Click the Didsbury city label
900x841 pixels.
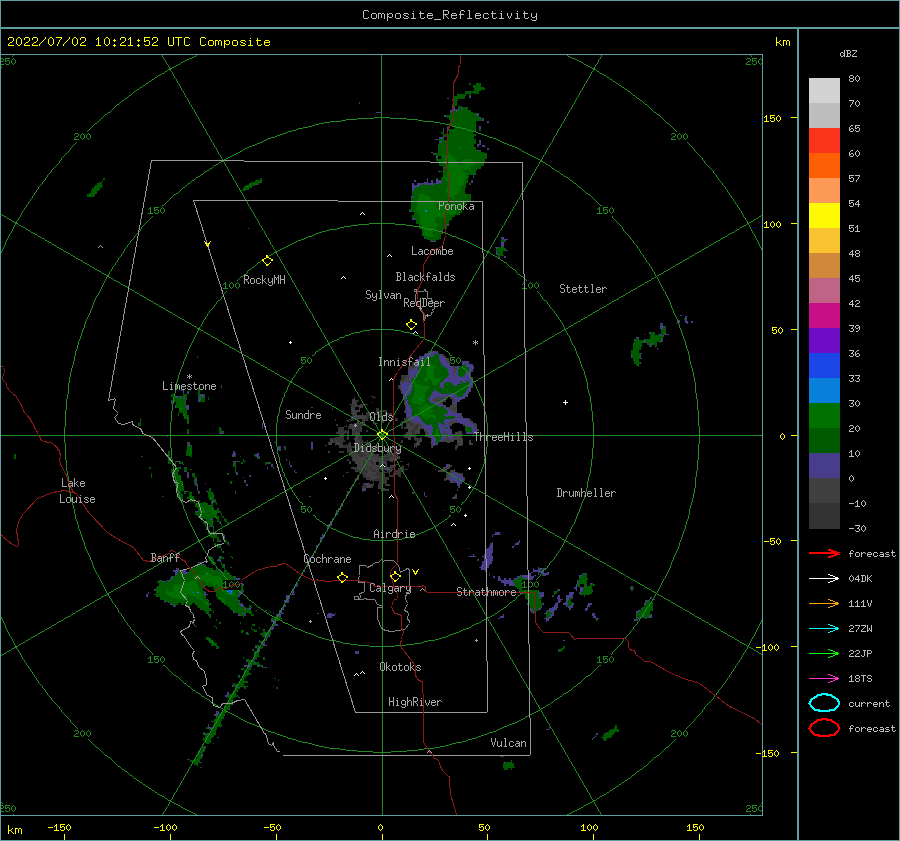(x=377, y=448)
